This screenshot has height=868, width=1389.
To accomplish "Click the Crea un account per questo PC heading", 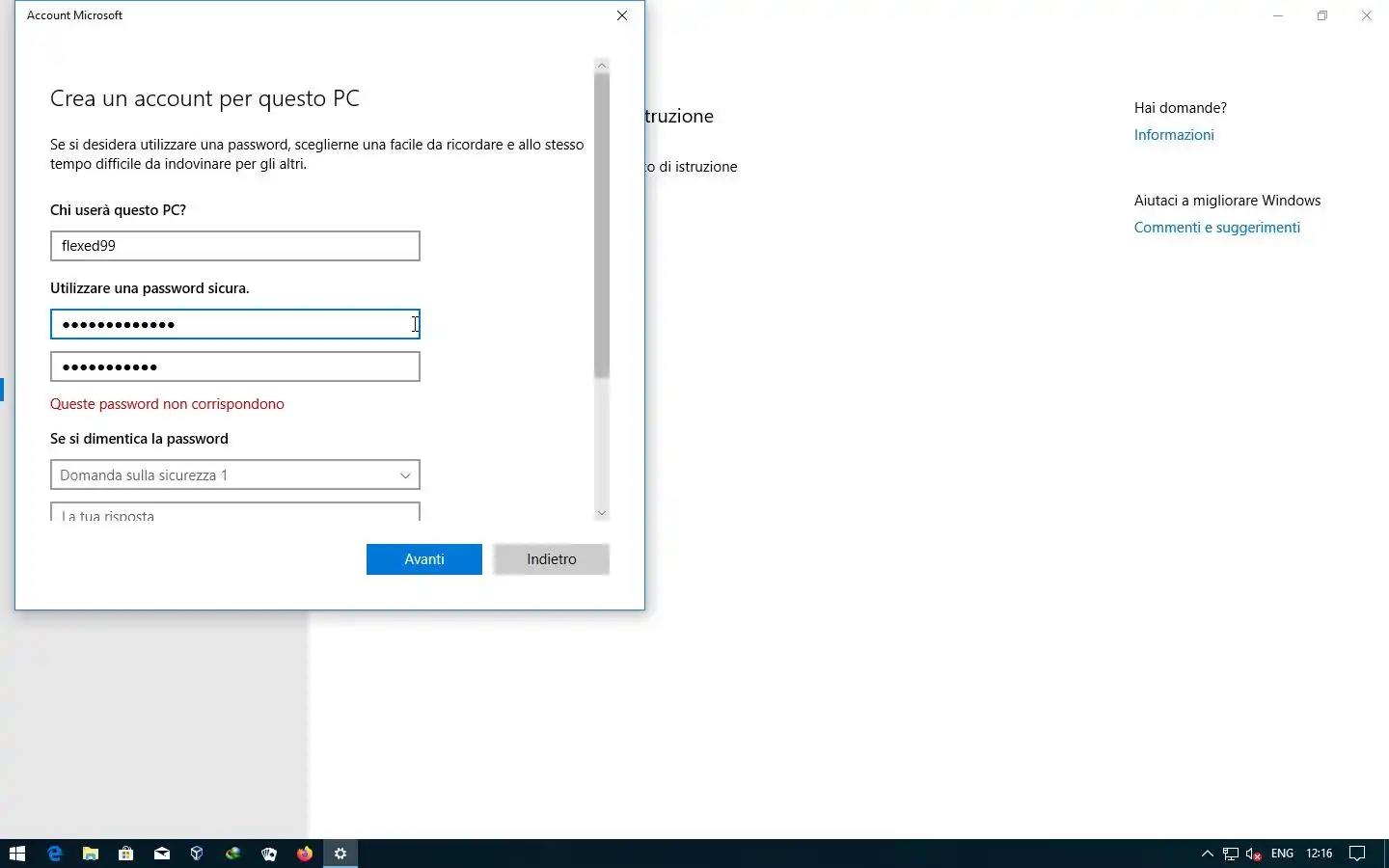I will pos(204,98).
